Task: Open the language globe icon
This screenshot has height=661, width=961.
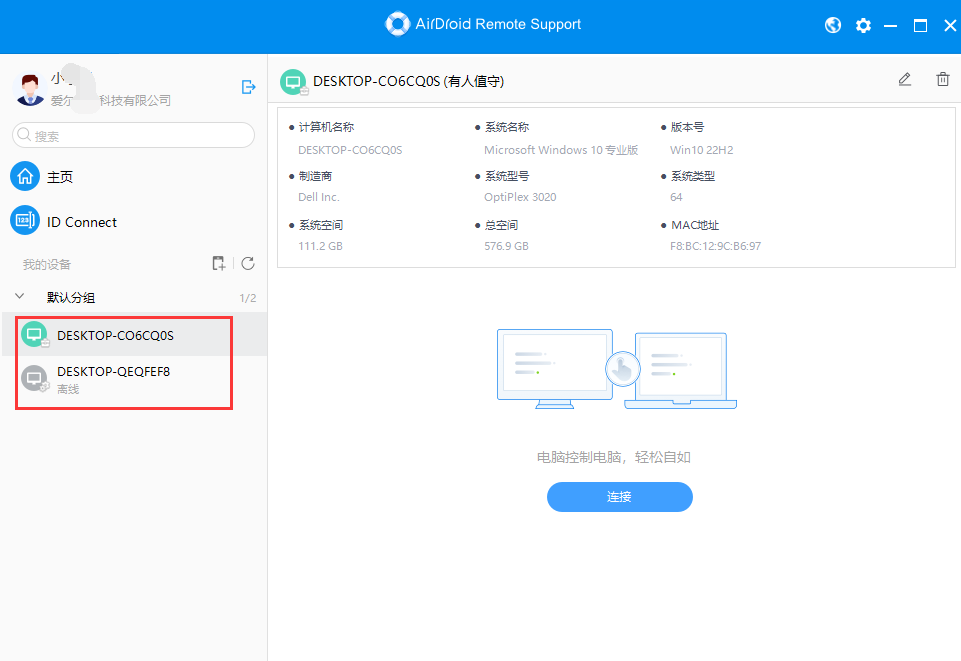Action: click(x=832, y=25)
